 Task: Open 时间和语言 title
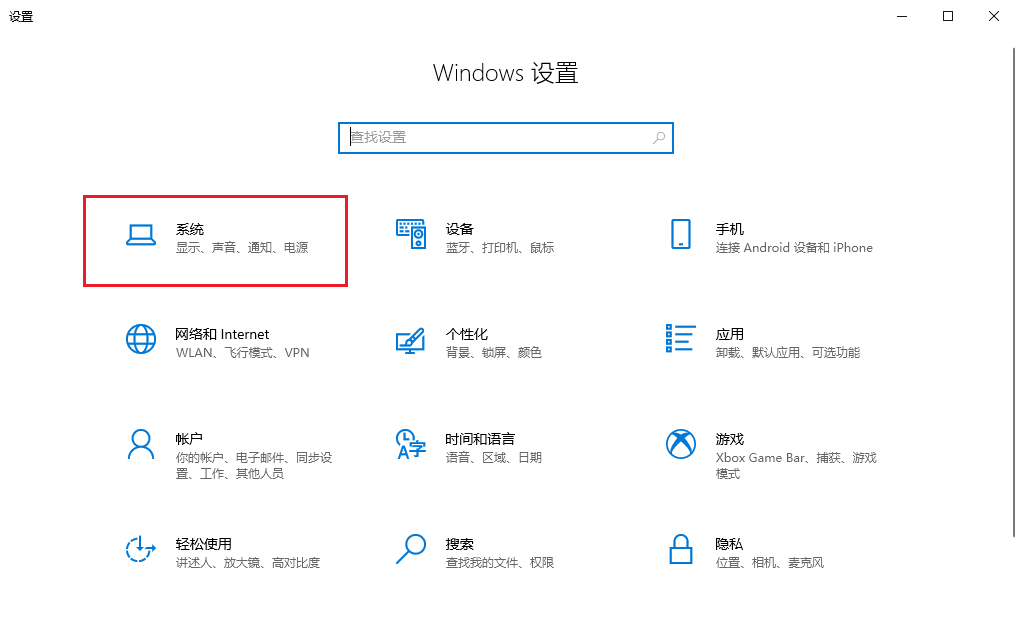pos(480,439)
